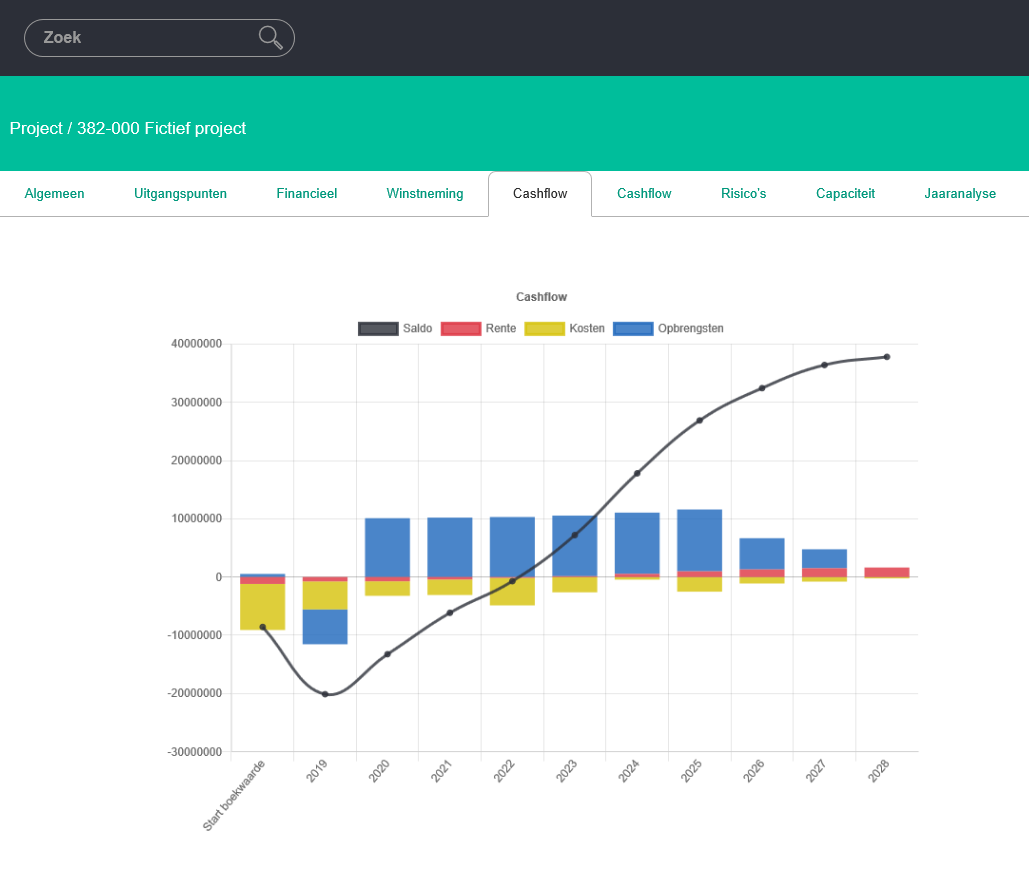Open the Jaaranalyse tab

click(960, 194)
